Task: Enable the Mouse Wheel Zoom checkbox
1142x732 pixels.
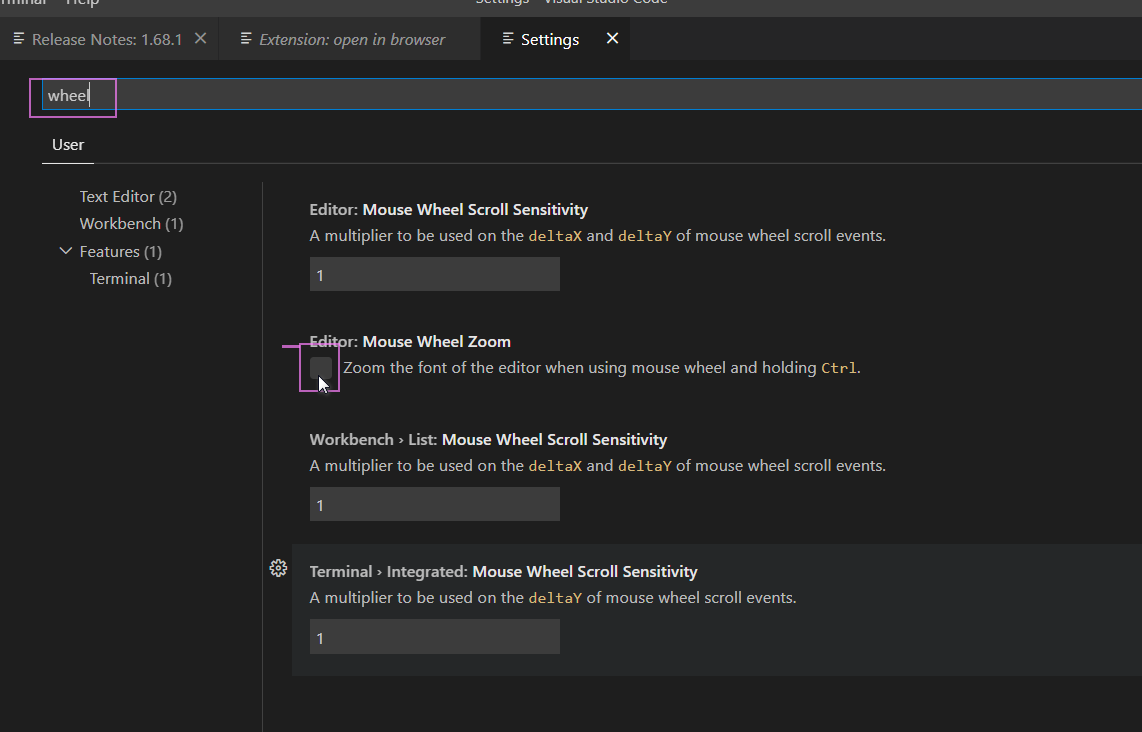Action: point(321,368)
